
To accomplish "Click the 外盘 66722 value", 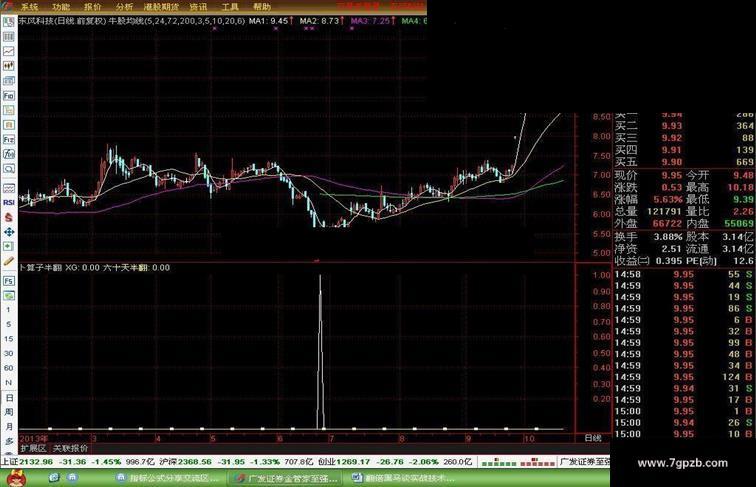I will (667, 223).
